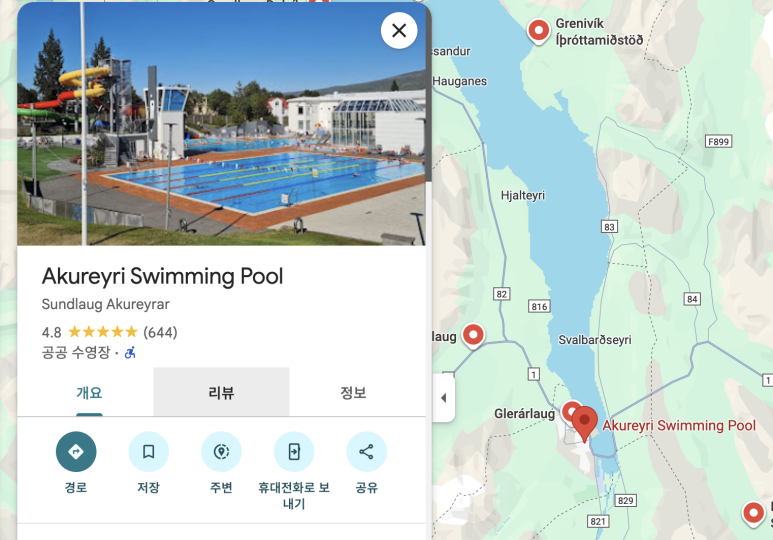Click the Hjalteyri town label on map
The height and width of the screenshot is (540, 773).
(x=523, y=195)
